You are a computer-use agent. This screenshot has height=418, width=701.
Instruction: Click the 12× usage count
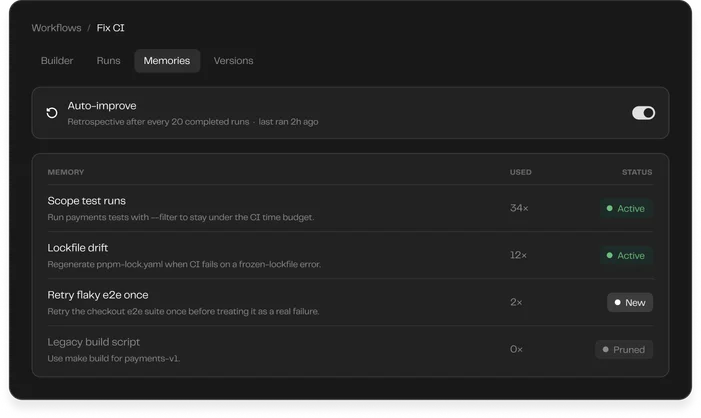click(x=518, y=255)
